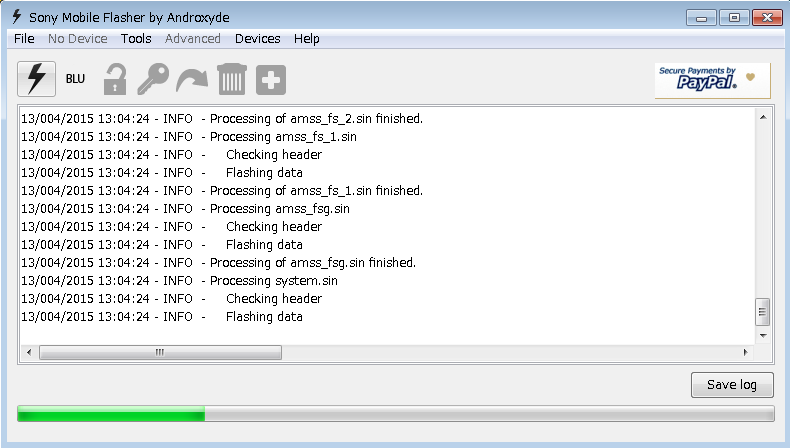This screenshot has width=790, height=448.
Task: Maximize the Sony Mobile Flasher window
Action: click(x=734, y=18)
